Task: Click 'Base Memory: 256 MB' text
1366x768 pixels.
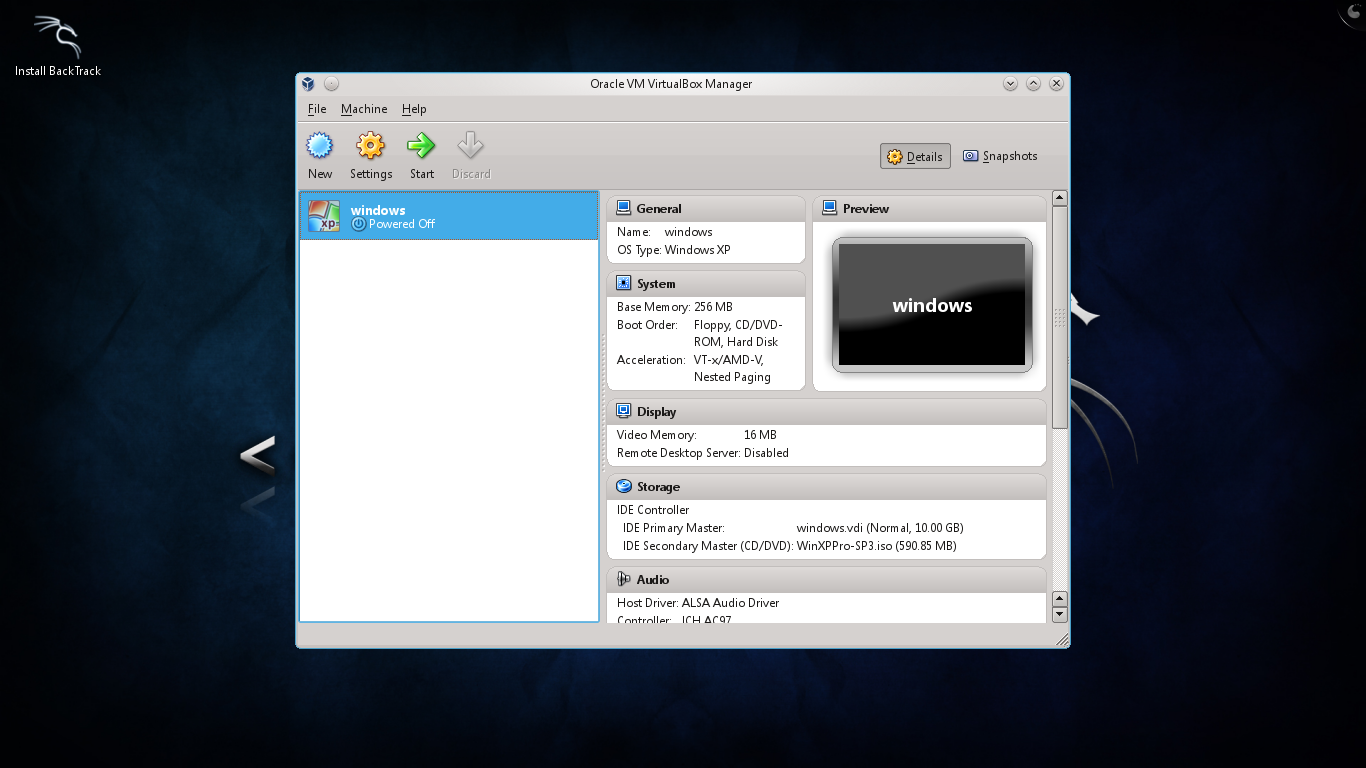Action: coord(675,307)
